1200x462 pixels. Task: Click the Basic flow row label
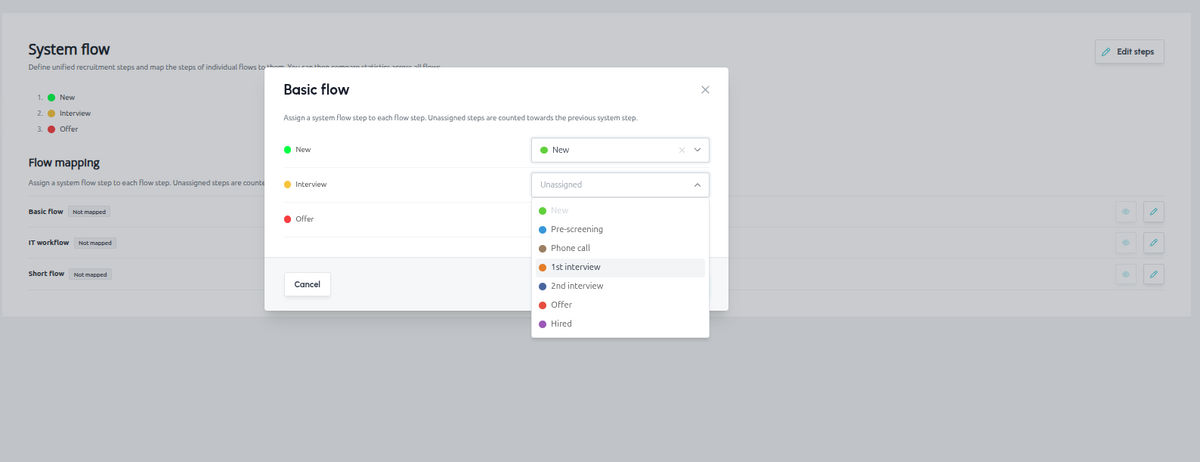[46, 212]
